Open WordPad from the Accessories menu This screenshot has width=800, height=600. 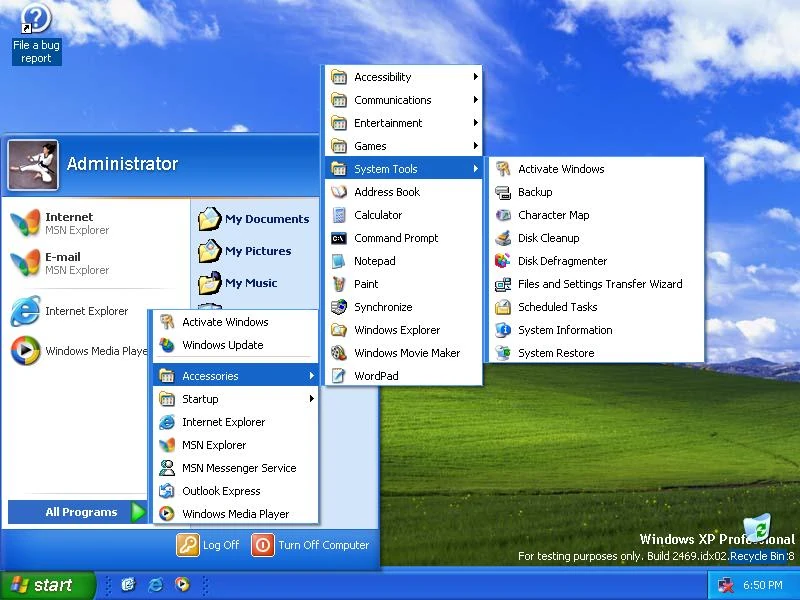click(x=375, y=376)
